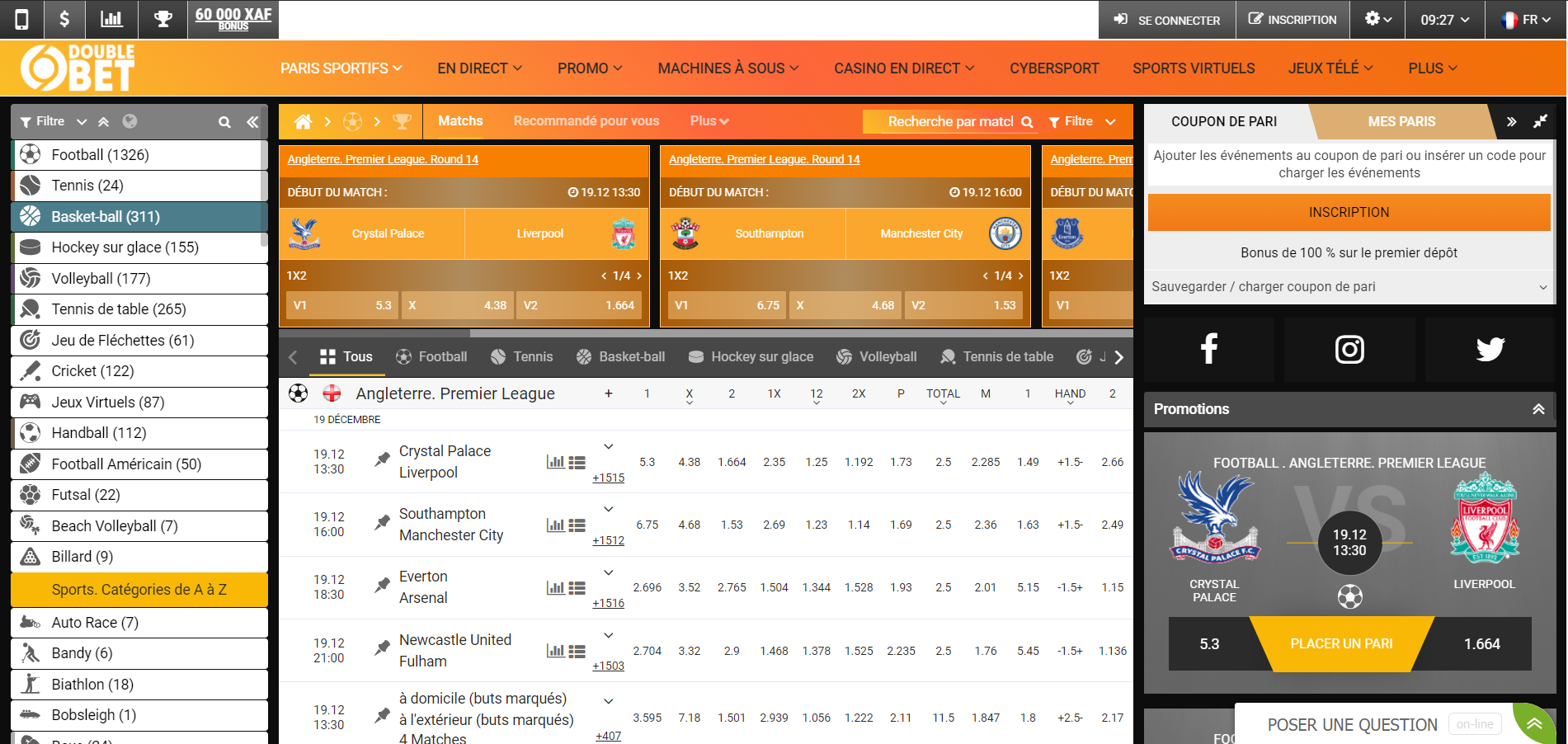This screenshot has height=744, width=1568.
Task: Click the trophy icon in breadcrumb
Action: pos(402,122)
